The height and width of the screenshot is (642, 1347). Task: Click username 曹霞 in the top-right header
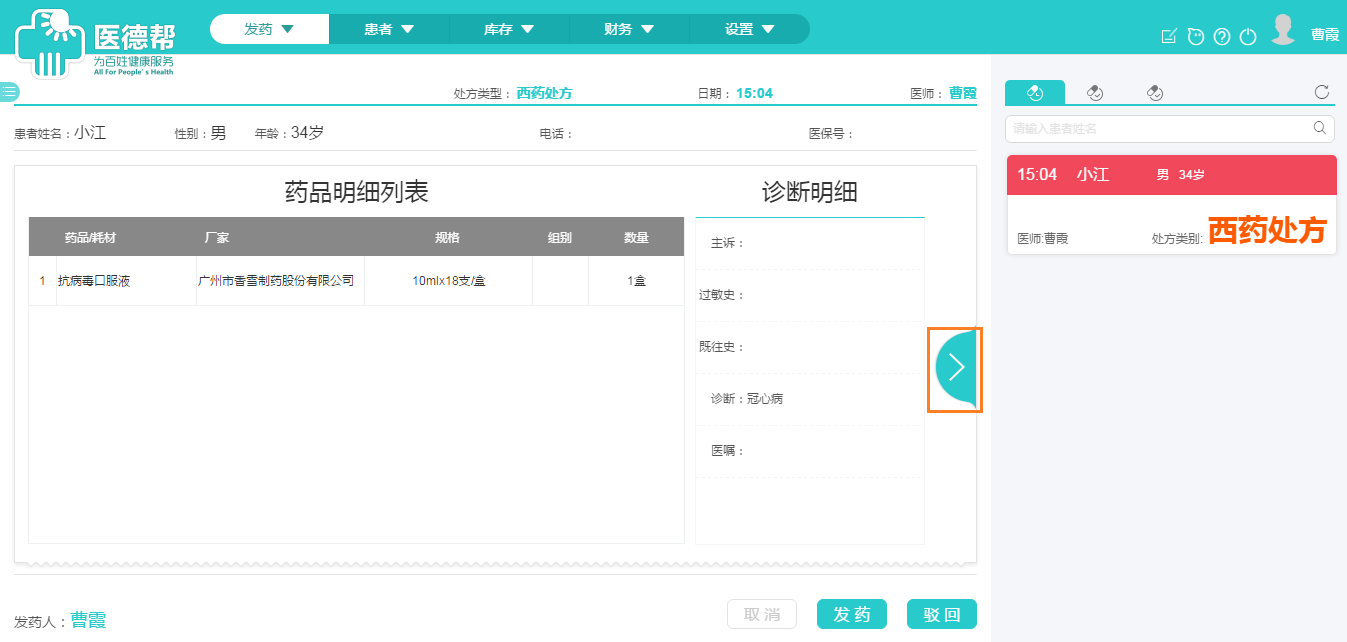pyautogui.click(x=1325, y=35)
